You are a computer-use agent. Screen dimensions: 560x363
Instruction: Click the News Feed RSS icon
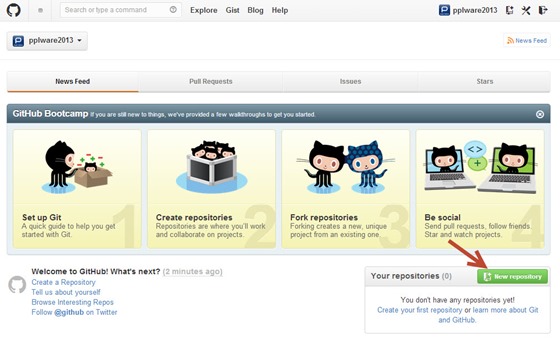(510, 41)
